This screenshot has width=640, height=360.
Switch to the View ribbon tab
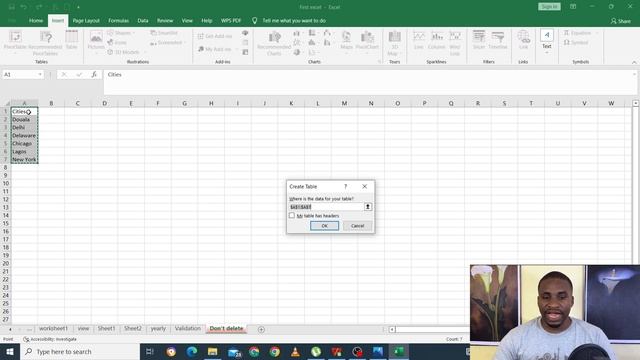187,20
